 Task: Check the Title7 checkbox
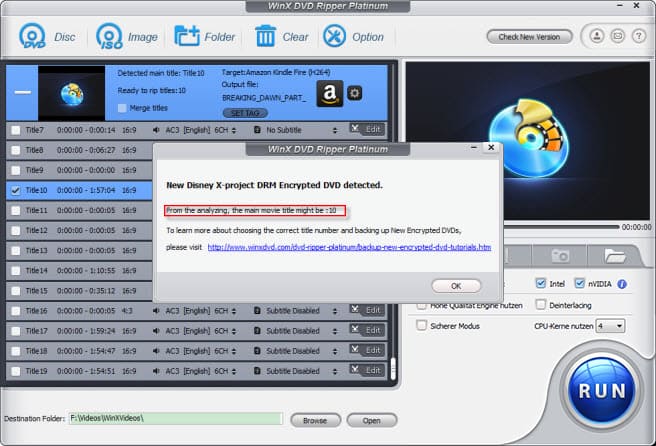tap(16, 130)
